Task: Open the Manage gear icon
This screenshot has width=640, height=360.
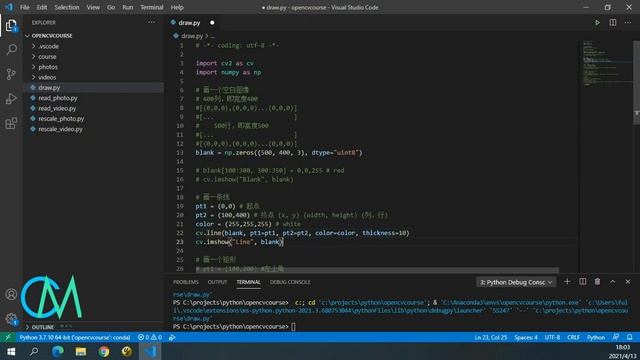Action: (11, 319)
